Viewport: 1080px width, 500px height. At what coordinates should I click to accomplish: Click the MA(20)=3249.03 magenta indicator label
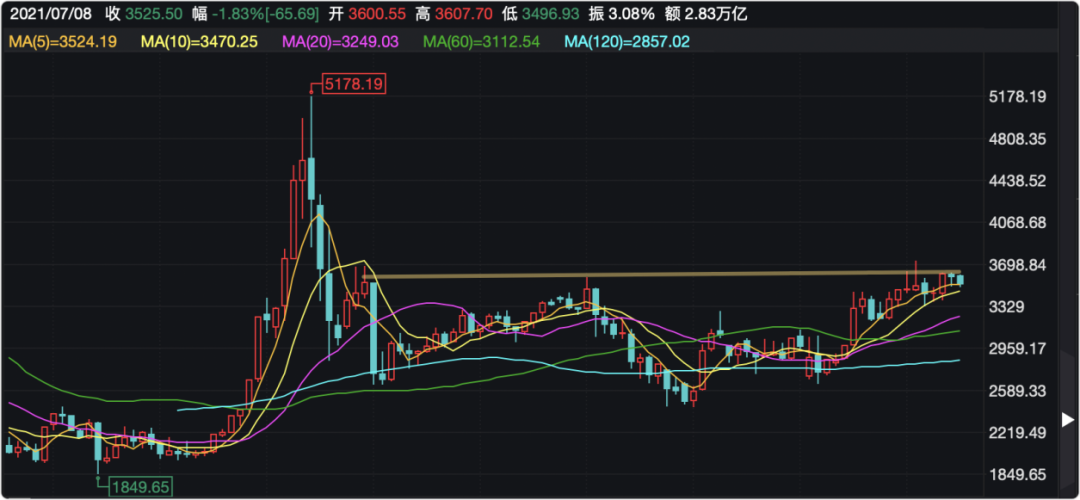click(341, 41)
